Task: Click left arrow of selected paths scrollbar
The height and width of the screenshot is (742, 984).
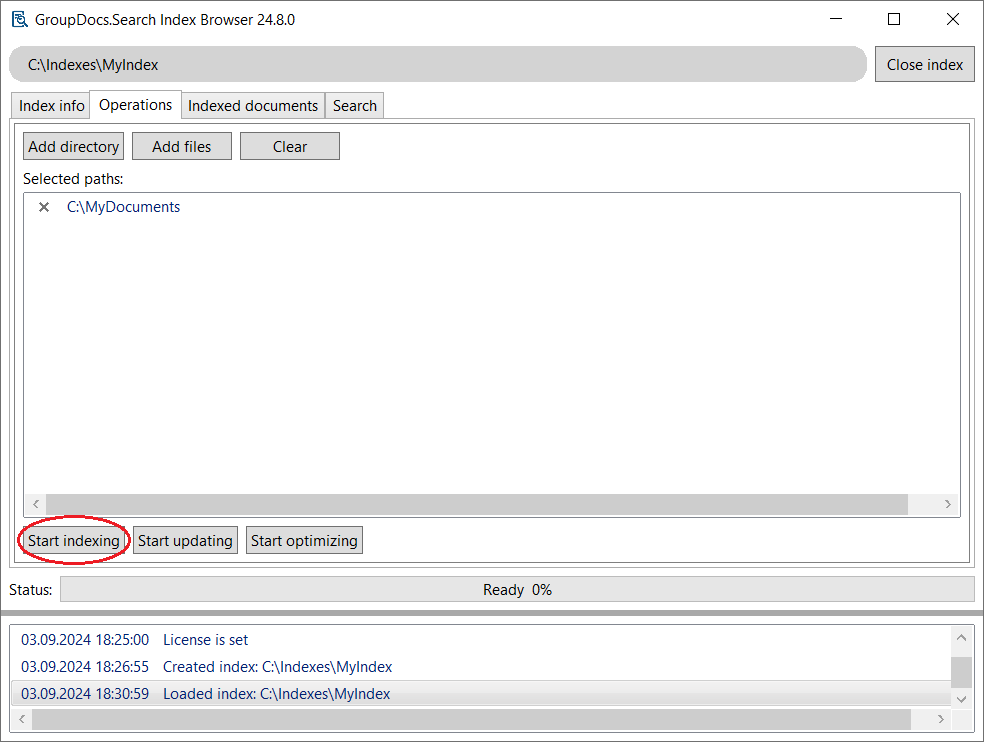Action: [35, 505]
